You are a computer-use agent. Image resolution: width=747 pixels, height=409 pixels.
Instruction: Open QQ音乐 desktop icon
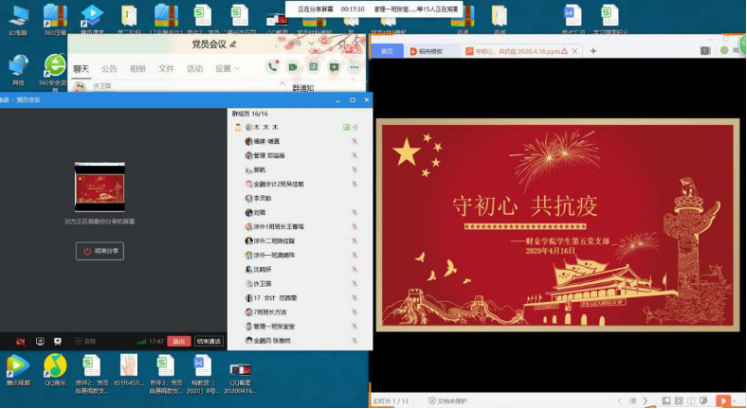point(55,370)
